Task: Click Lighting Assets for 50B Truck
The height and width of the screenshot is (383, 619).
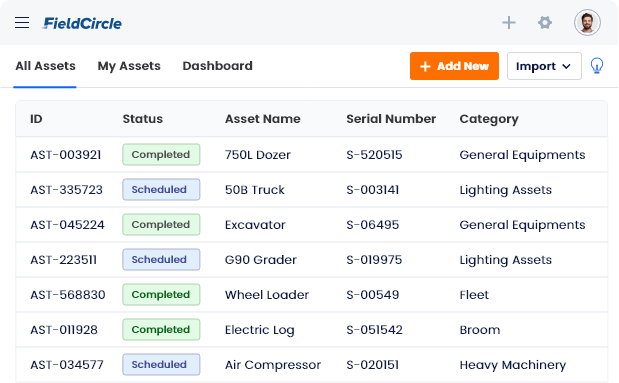Action: click(506, 190)
